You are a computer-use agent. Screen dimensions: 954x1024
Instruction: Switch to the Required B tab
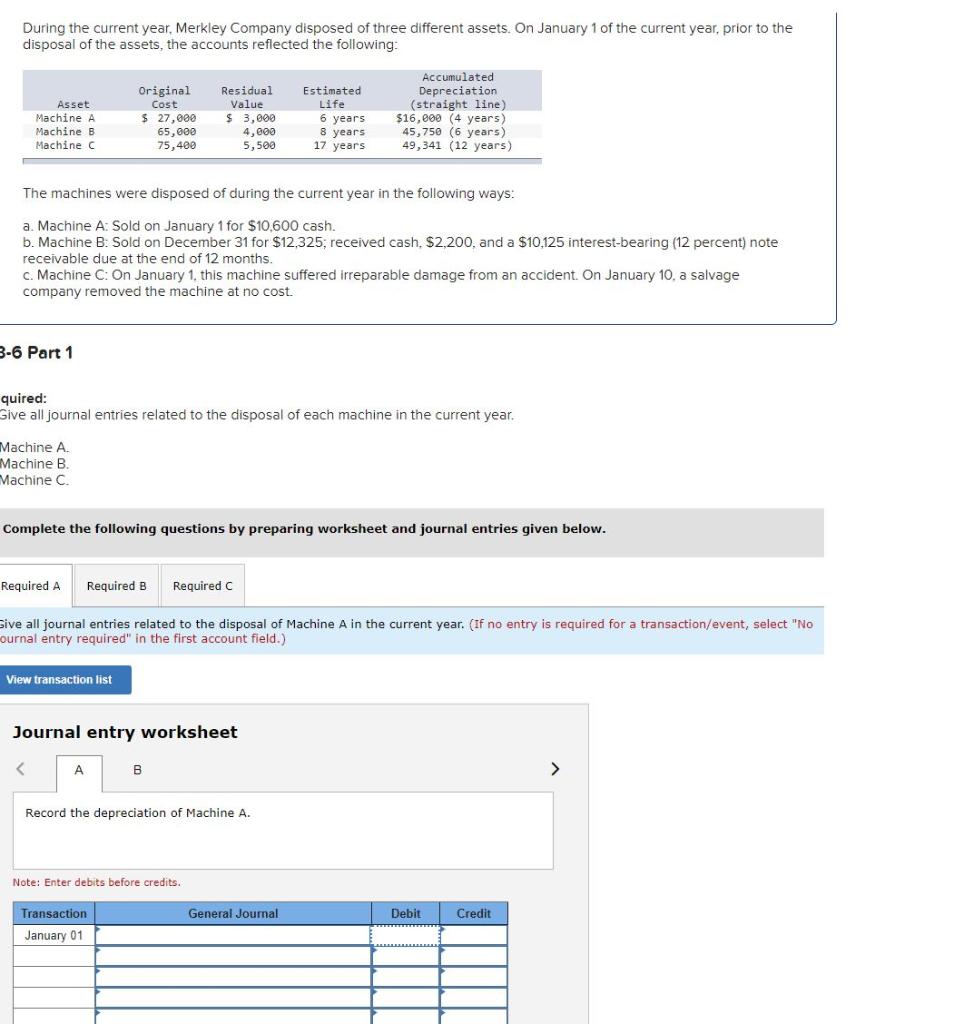116,586
